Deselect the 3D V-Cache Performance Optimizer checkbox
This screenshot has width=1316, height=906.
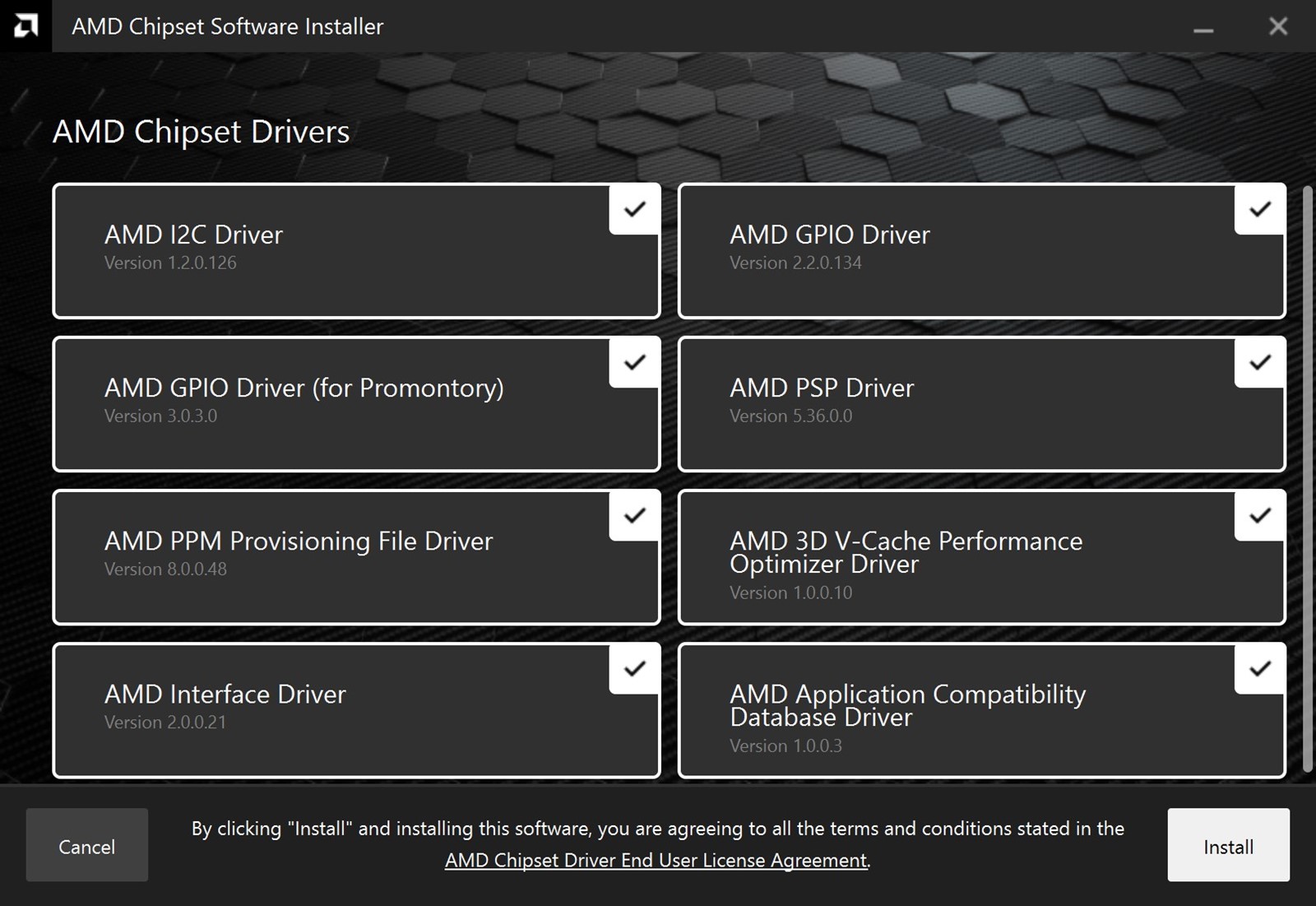(x=1259, y=516)
